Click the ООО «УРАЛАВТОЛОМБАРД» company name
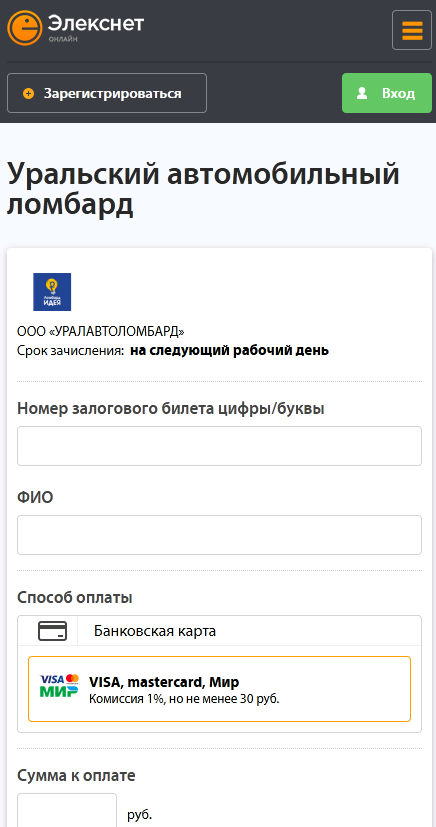 101,332
